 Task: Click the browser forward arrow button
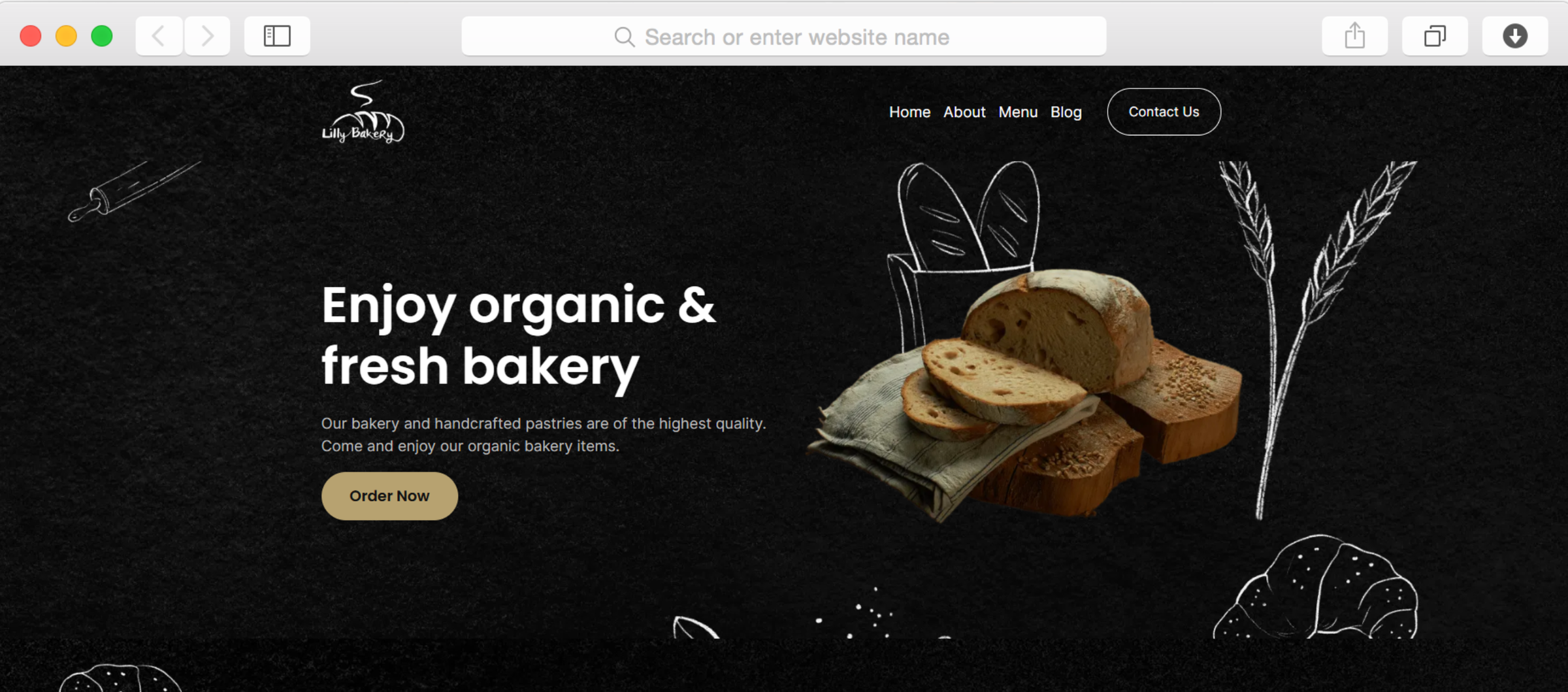tap(207, 36)
